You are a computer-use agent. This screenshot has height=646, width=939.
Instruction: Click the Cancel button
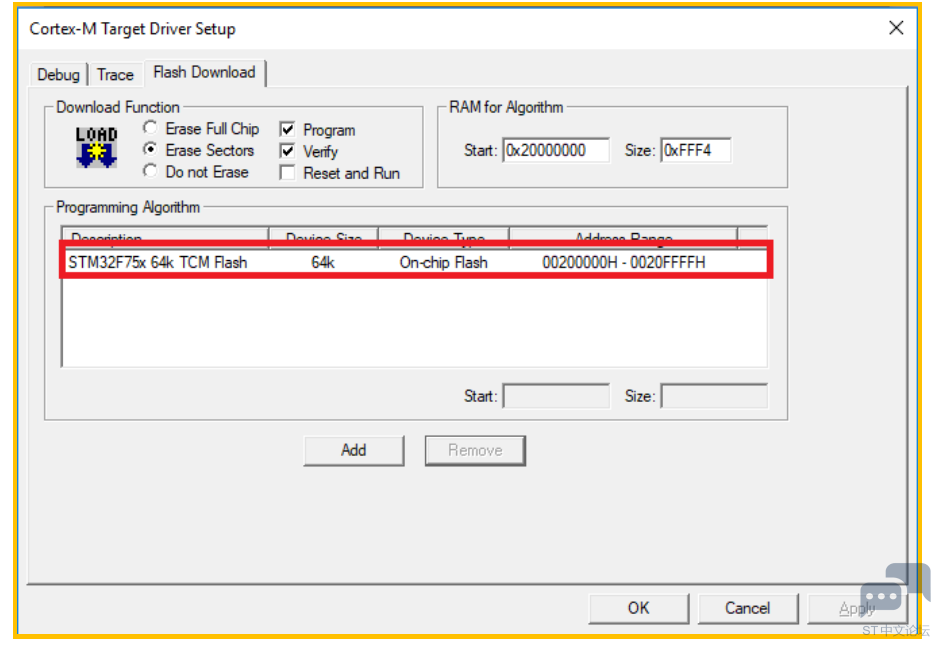tap(747, 608)
